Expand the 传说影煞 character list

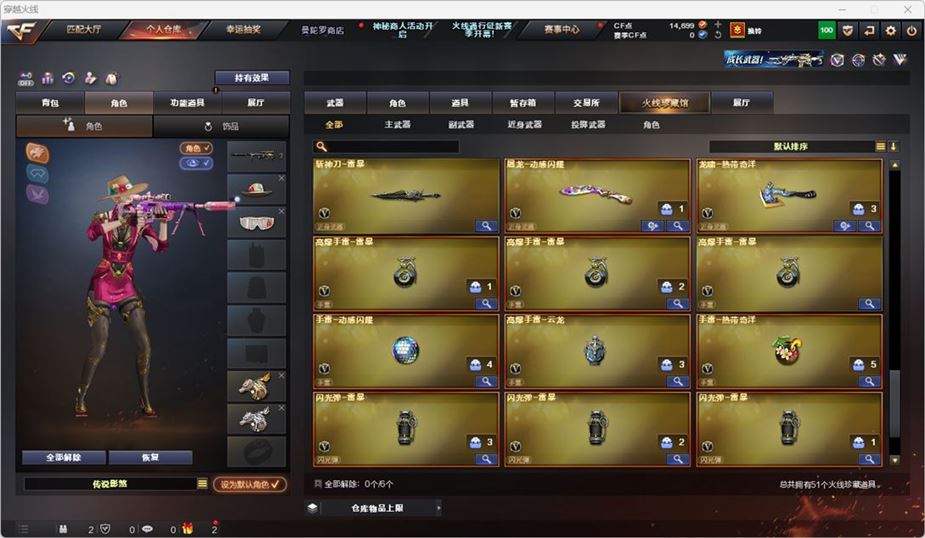202,484
